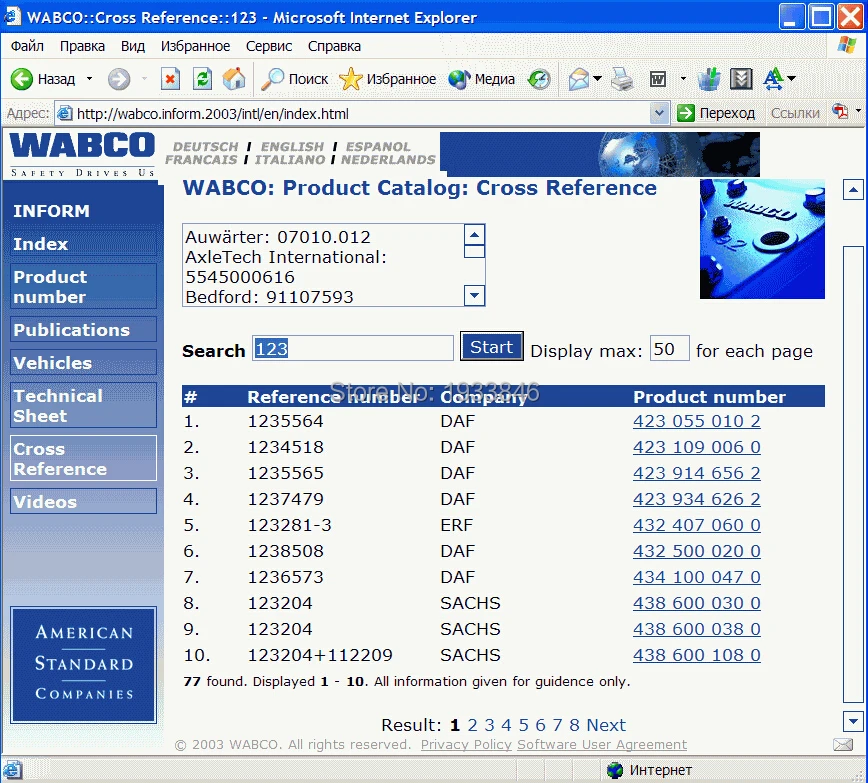Click the WABCO logo
The width and height of the screenshot is (868, 783).
pos(82,154)
